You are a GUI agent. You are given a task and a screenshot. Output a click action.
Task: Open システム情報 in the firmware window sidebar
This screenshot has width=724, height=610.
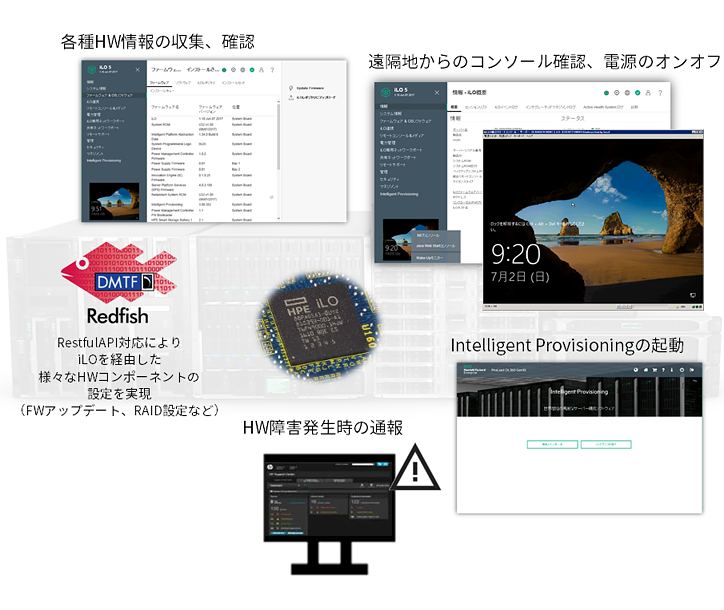pyautogui.click(x=96, y=89)
